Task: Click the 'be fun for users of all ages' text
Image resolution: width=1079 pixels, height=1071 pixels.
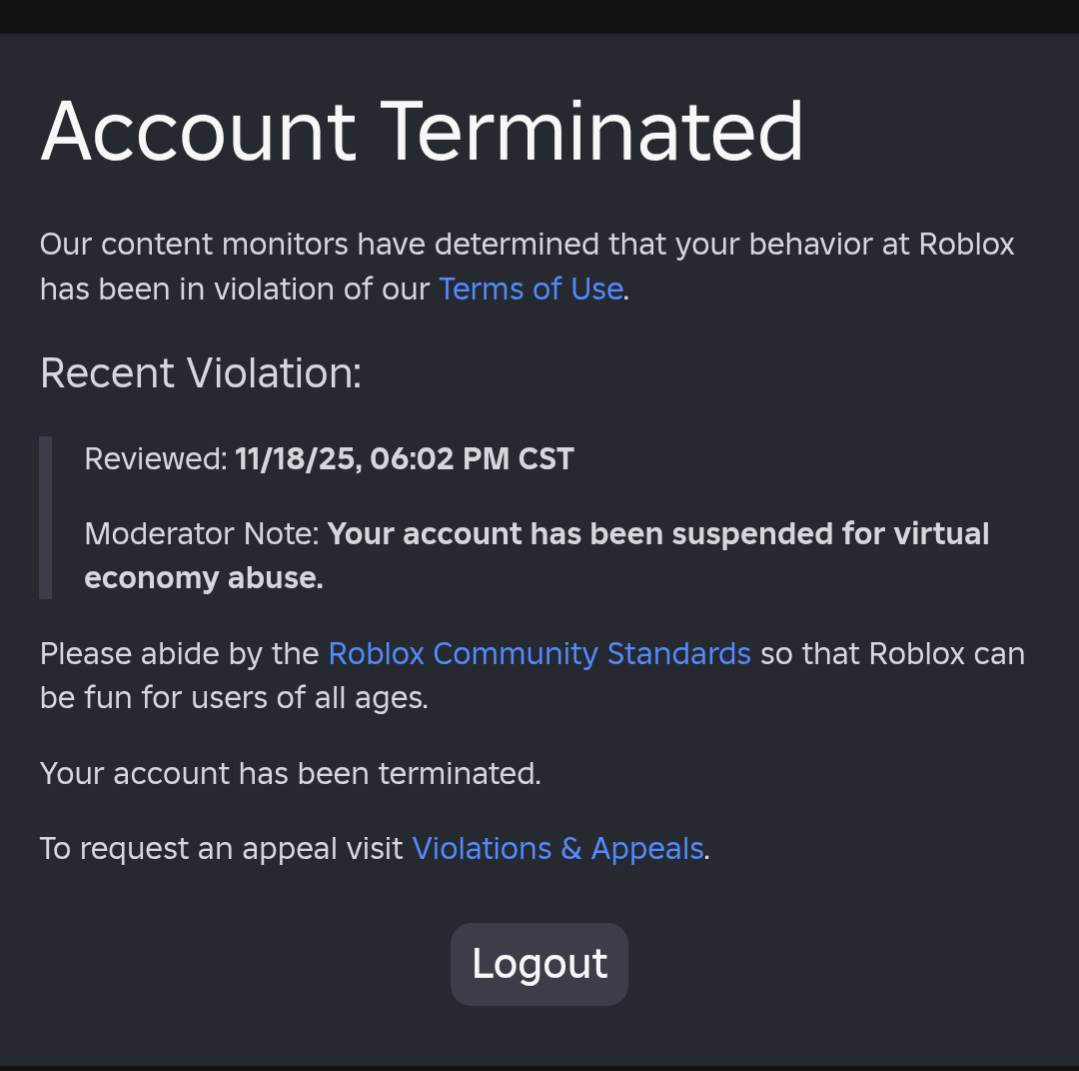Action: [234, 698]
